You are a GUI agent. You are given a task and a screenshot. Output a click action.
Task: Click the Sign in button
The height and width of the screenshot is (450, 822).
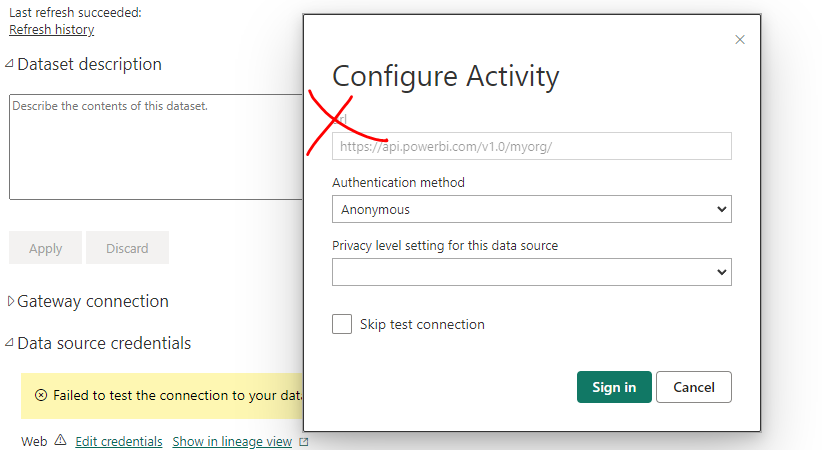coord(614,387)
